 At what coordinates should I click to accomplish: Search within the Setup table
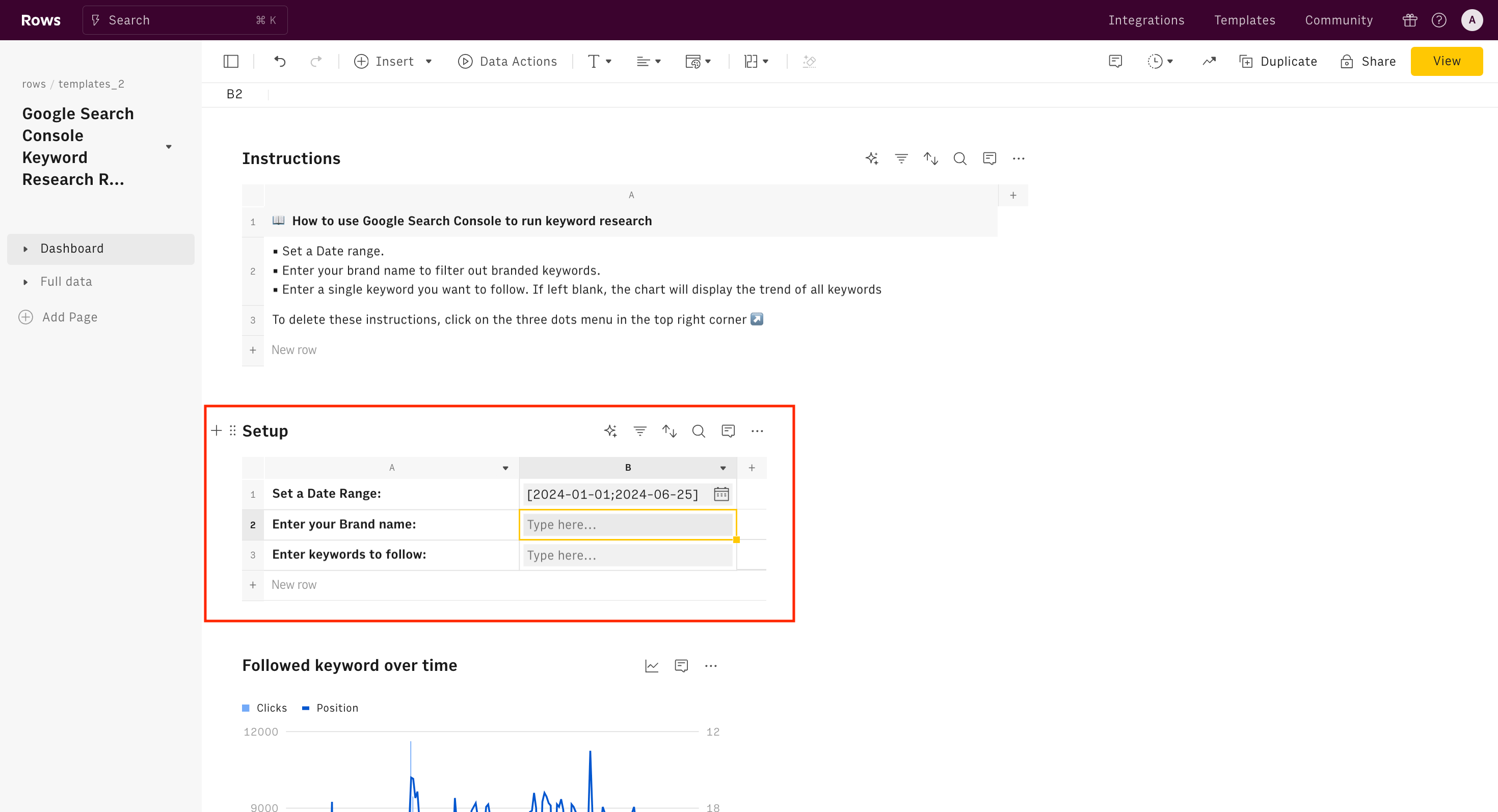[x=699, y=430]
